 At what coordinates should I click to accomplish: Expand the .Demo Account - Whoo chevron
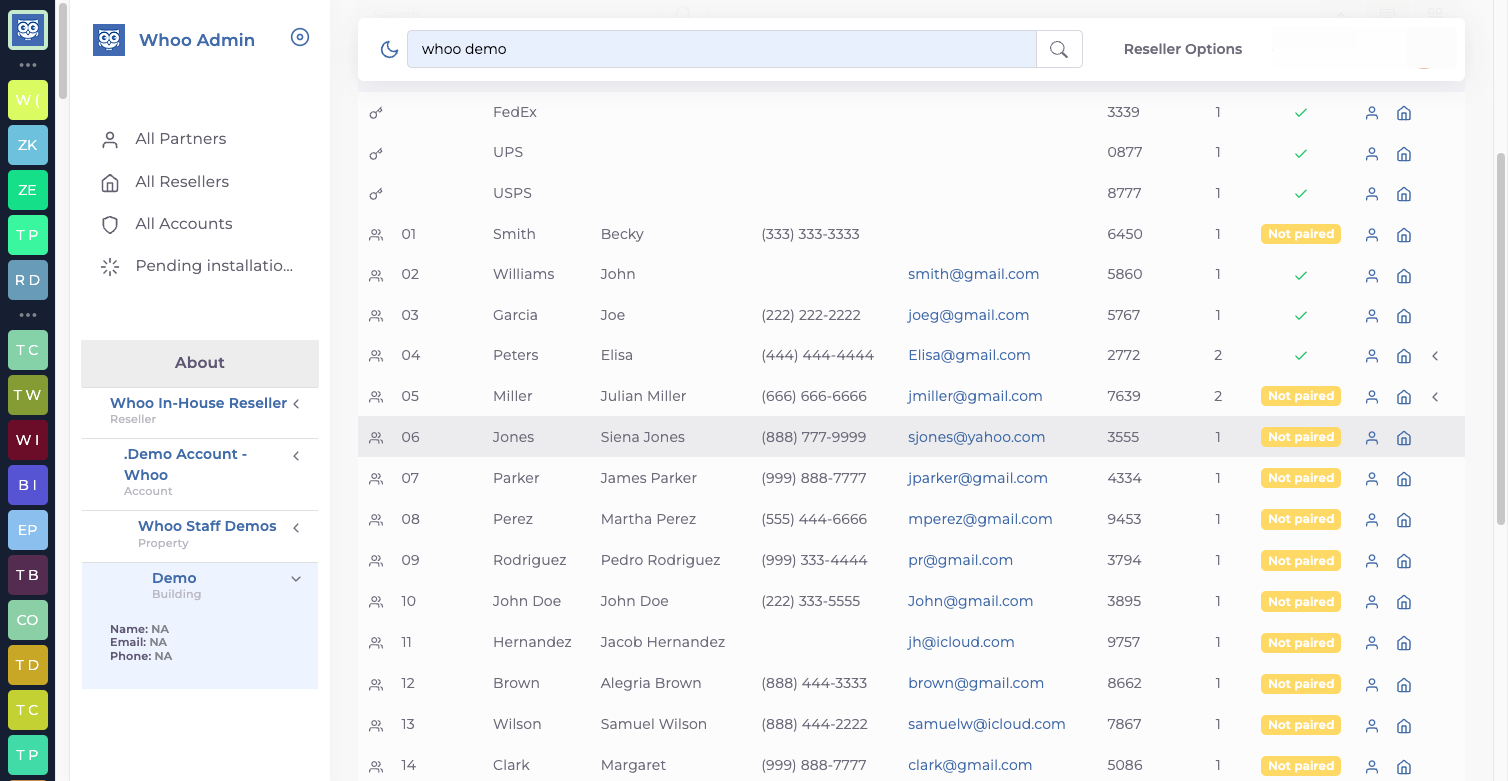point(296,456)
